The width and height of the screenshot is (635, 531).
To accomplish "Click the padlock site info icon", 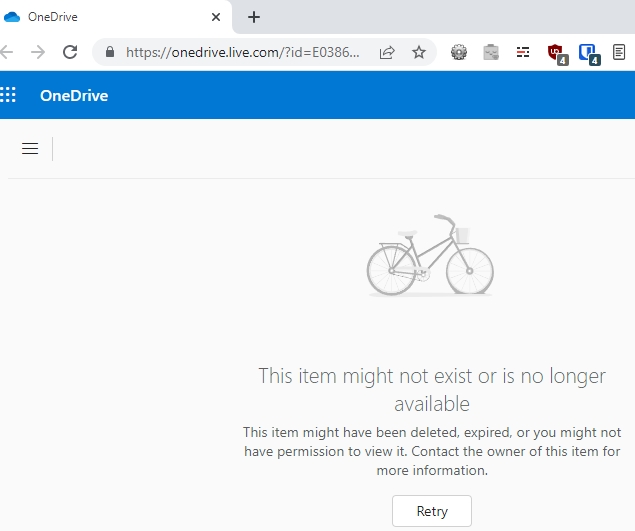I will pyautogui.click(x=110, y=52).
